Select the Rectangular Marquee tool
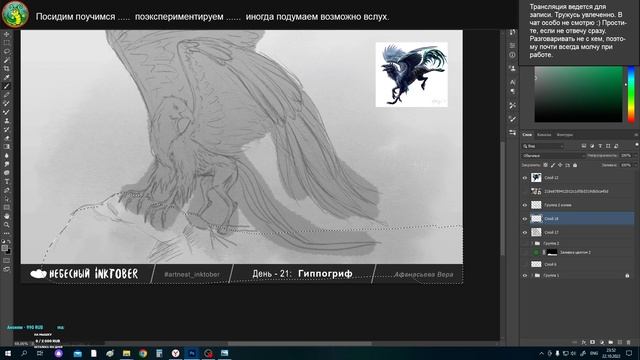The height and width of the screenshot is (360, 640). click(x=7, y=43)
